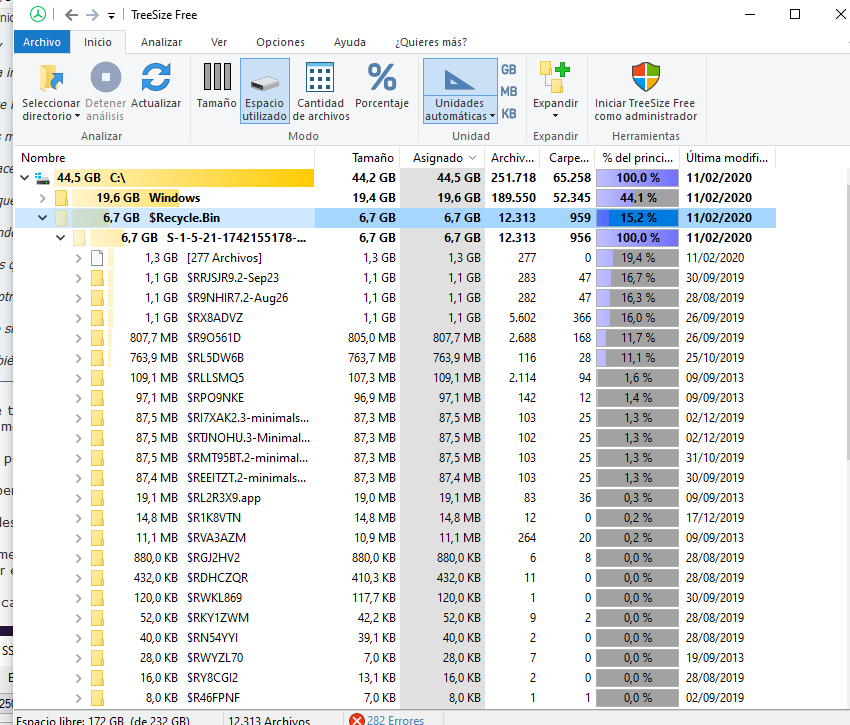Screen dimensions: 850x725
Task: Click the $RDHCZQR folder icon
Action: pos(98,578)
